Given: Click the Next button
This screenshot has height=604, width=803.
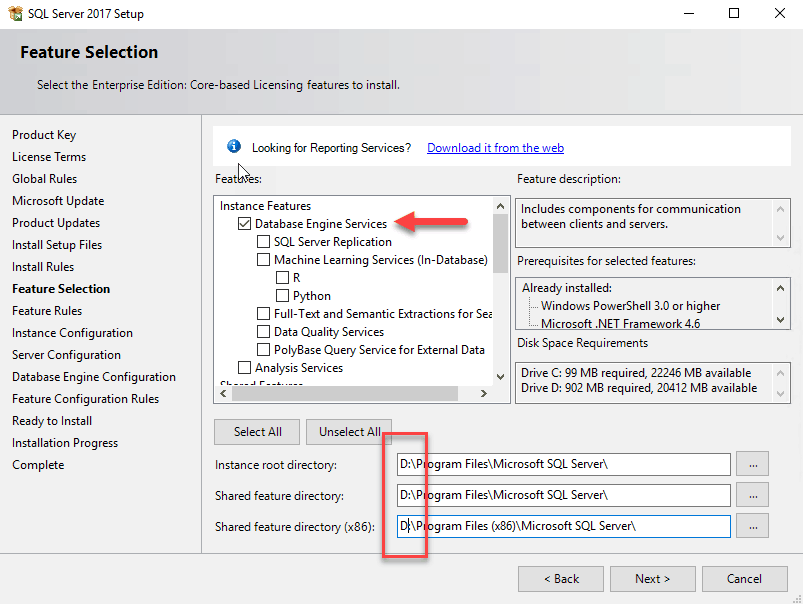Looking at the screenshot, I should [652, 579].
